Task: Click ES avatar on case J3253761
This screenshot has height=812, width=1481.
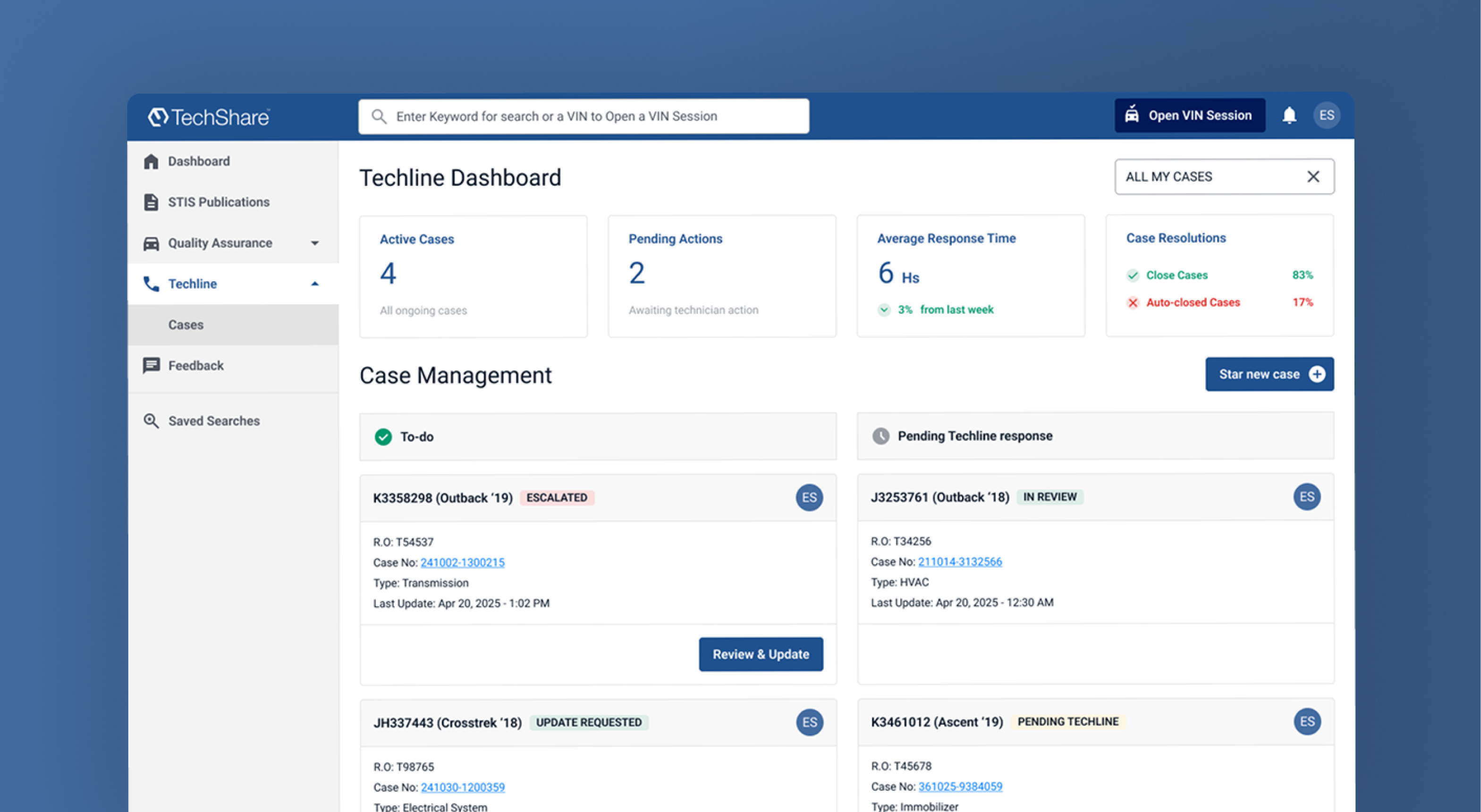Action: 1307,497
